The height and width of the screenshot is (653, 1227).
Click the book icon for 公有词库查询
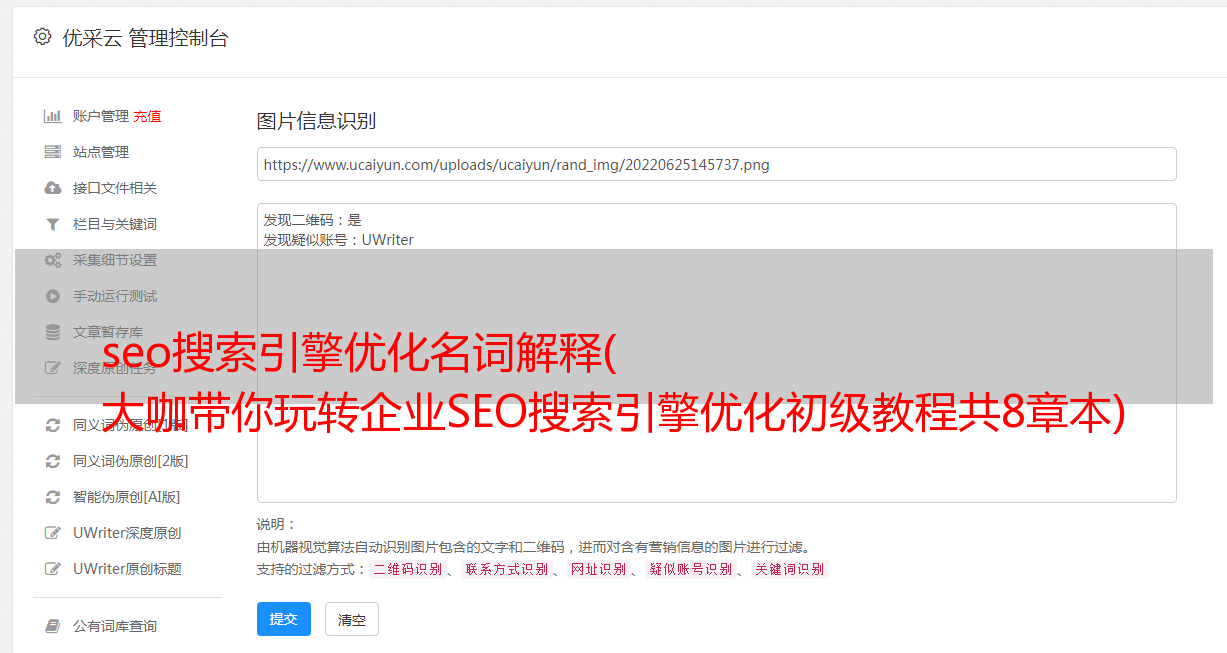53,626
